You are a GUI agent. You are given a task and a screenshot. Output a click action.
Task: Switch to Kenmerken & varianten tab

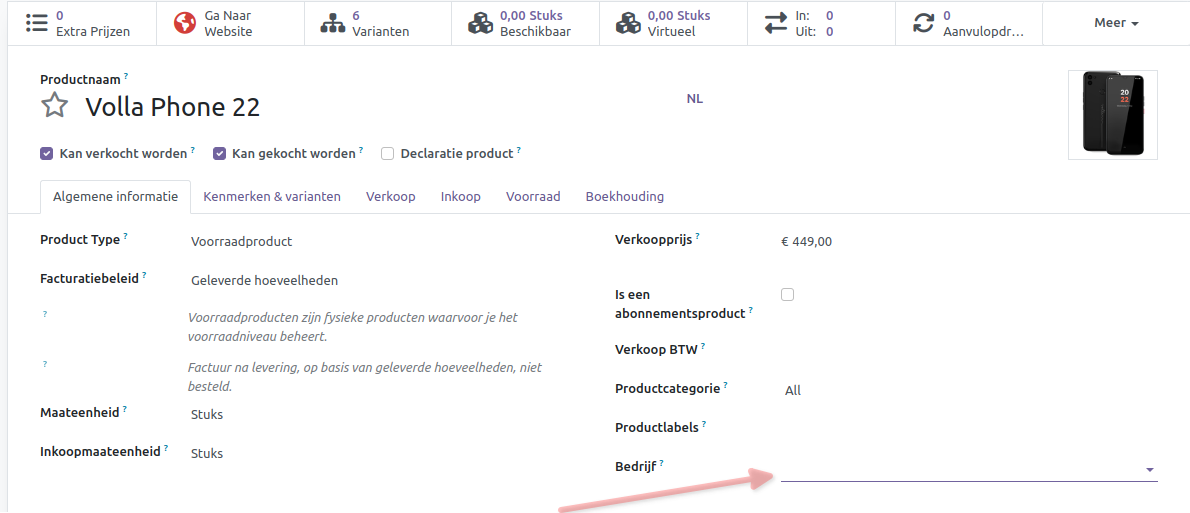272,197
